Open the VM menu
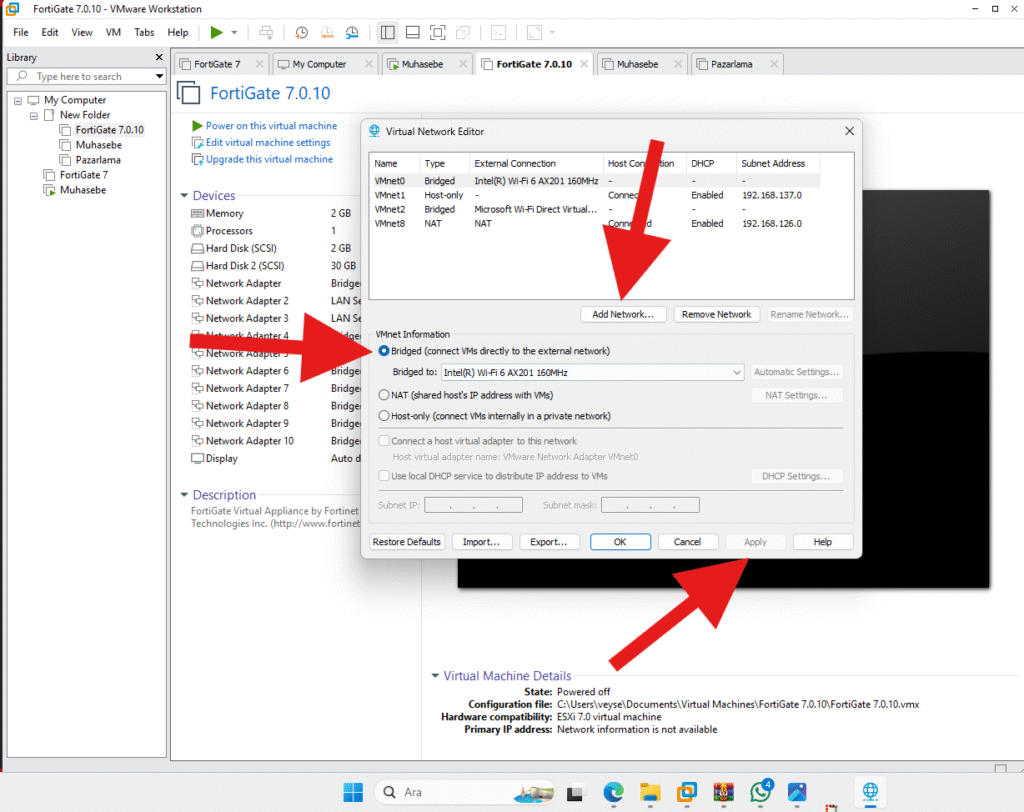 [x=113, y=32]
